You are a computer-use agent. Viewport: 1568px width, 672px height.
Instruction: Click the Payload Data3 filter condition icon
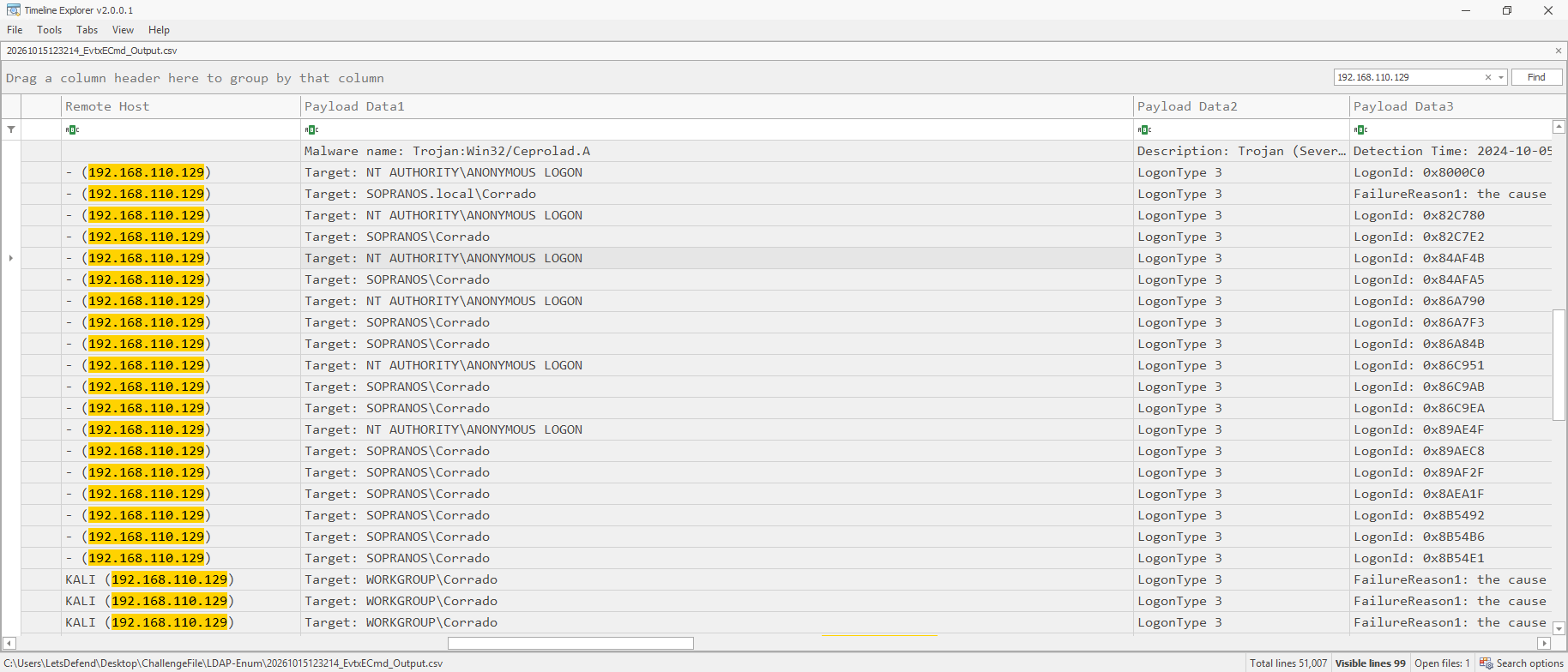(x=1360, y=129)
